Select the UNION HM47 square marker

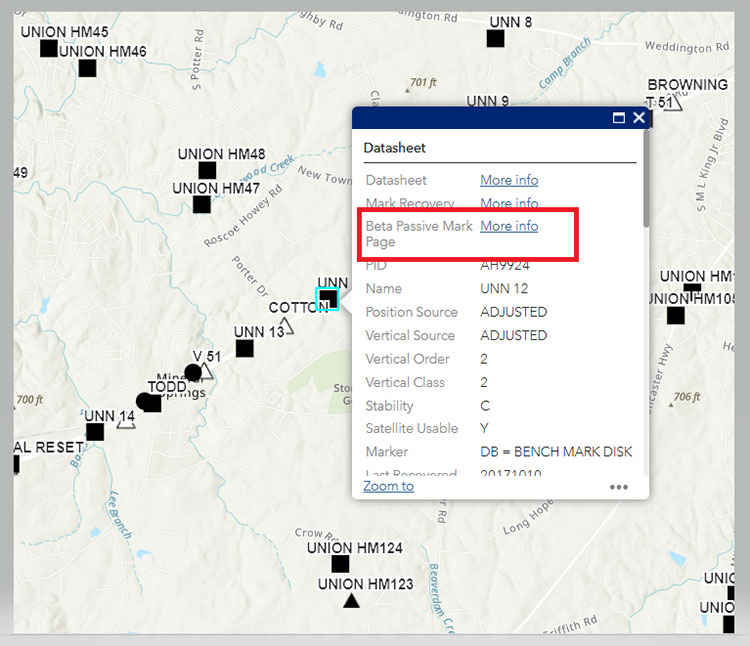201,205
